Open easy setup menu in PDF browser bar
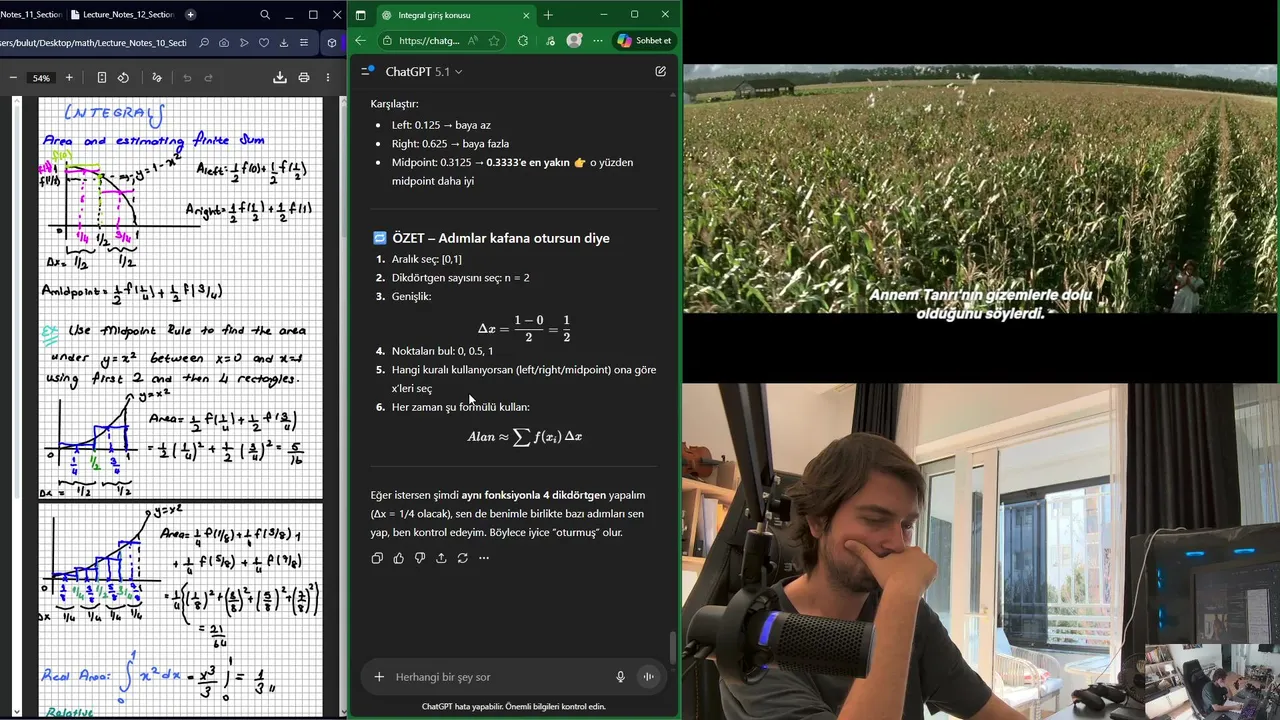Image resolution: width=1280 pixels, height=720 pixels. 304,43
